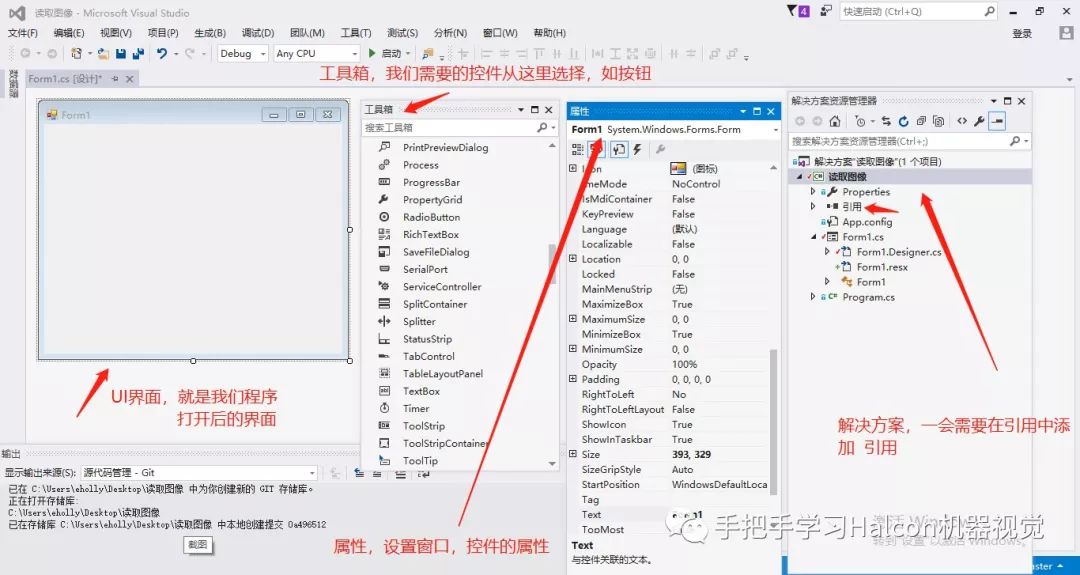
Task: Open Form1 object selector dropdown in Properties
Action: coord(775,129)
